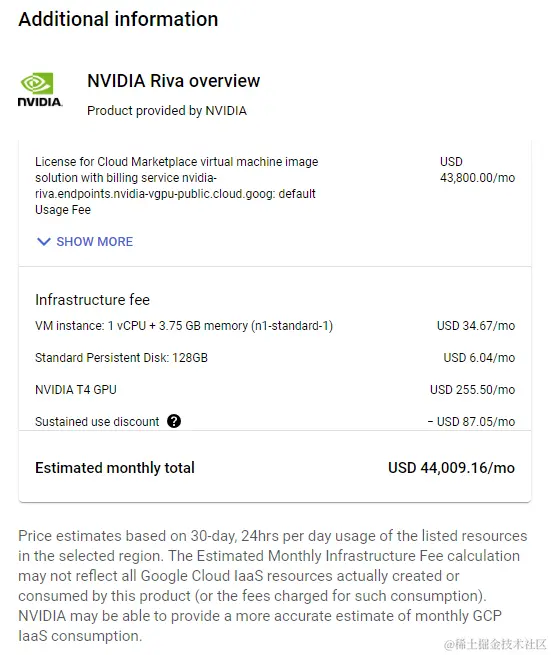Select the price estimates disclaimer paragraph

[272, 586]
